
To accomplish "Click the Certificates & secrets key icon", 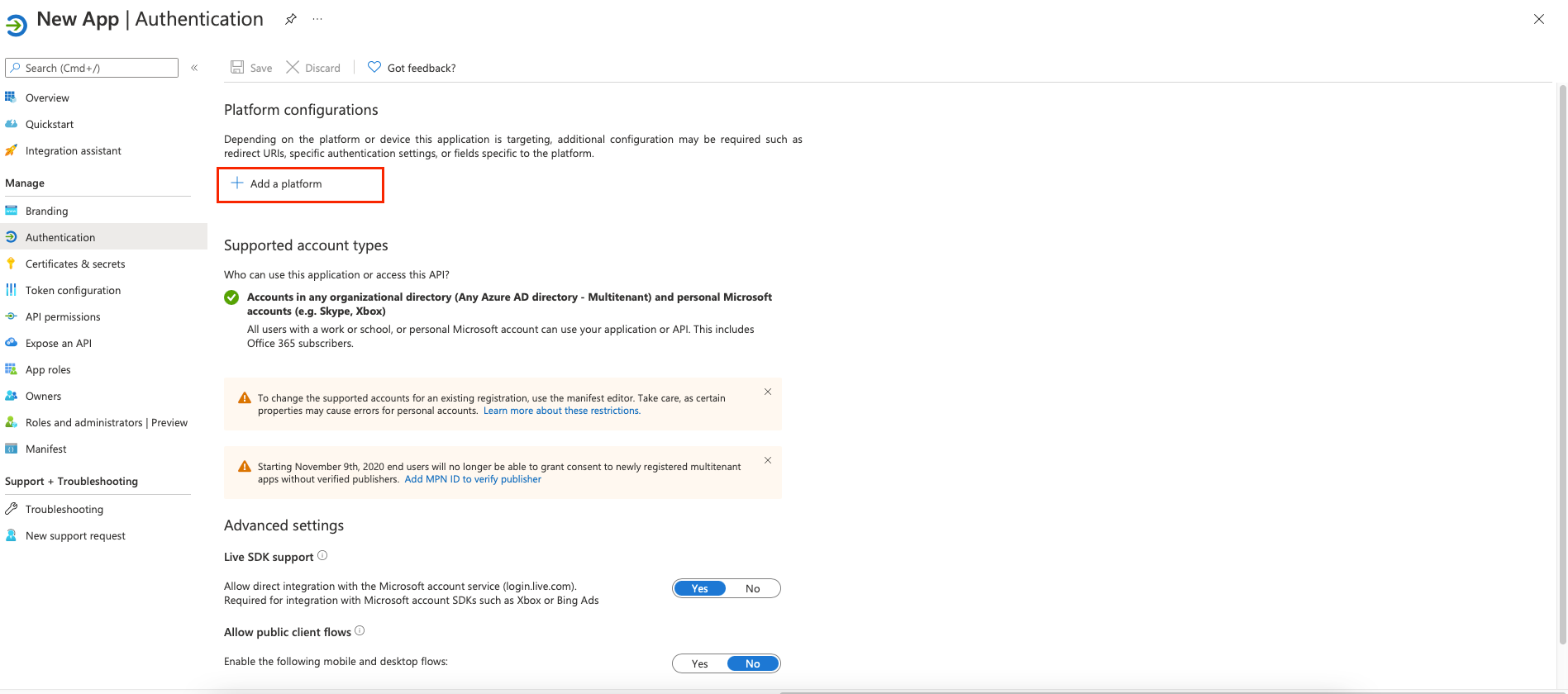I will [11, 264].
